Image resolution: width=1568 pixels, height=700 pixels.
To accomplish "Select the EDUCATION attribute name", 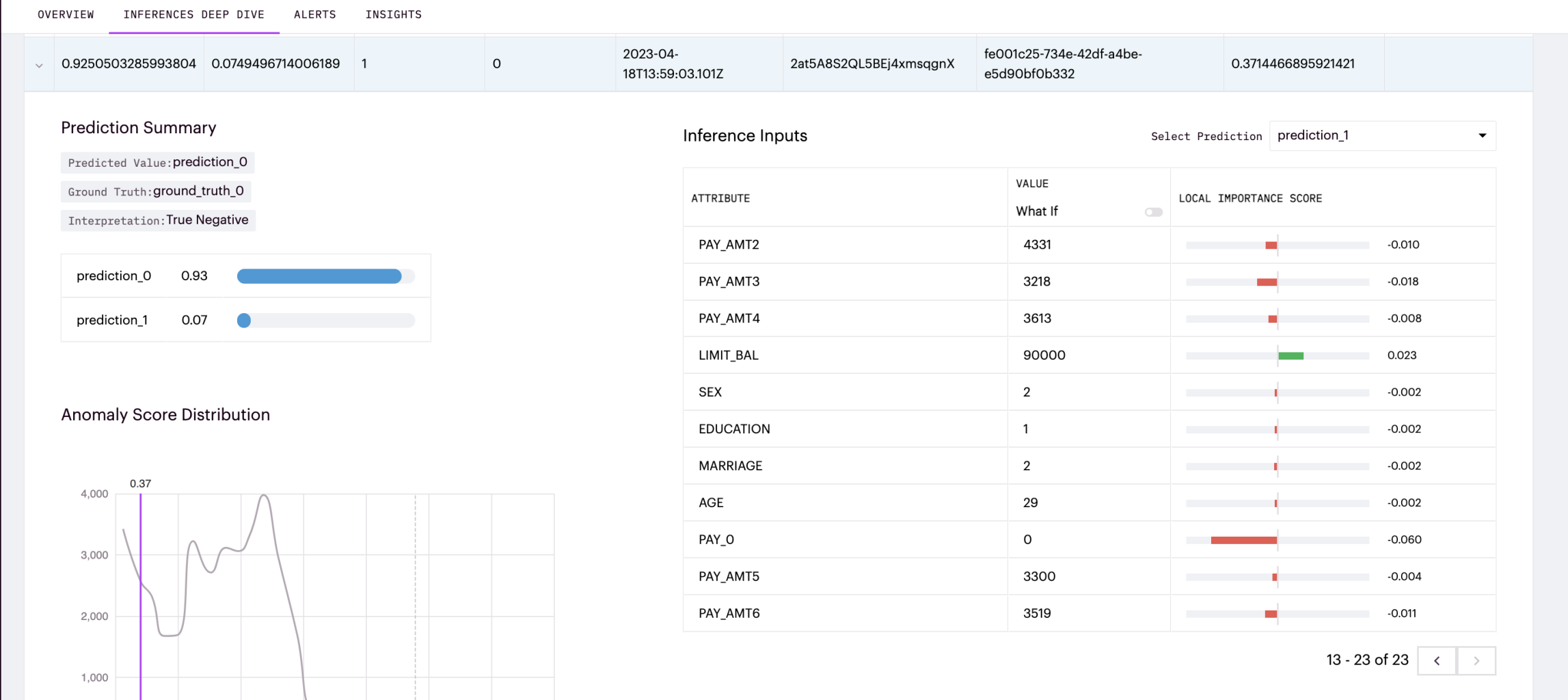I will point(734,429).
